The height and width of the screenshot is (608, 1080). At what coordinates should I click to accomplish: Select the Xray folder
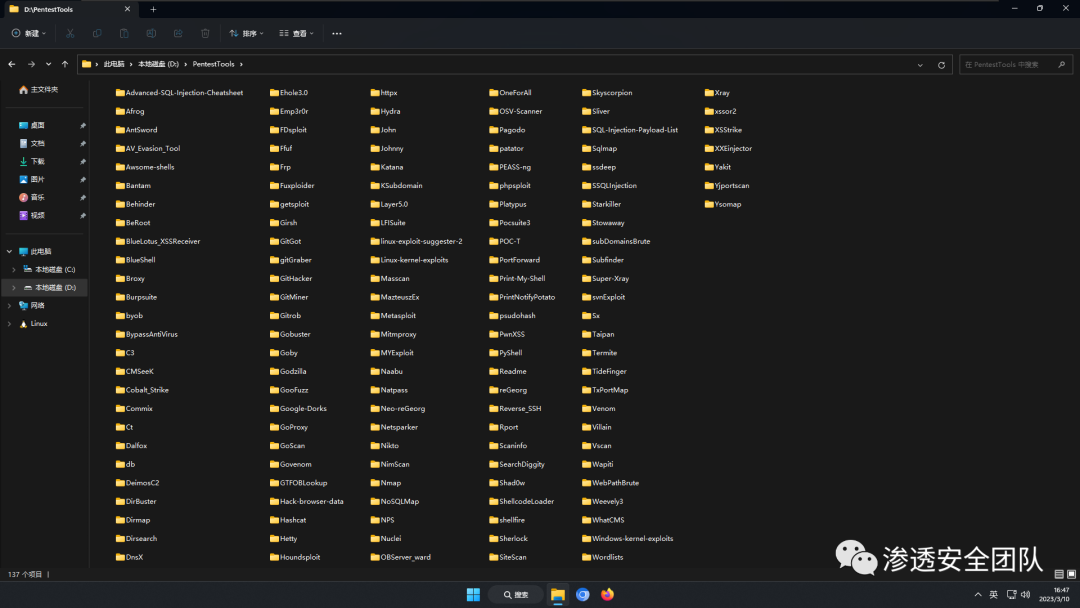(x=717, y=92)
